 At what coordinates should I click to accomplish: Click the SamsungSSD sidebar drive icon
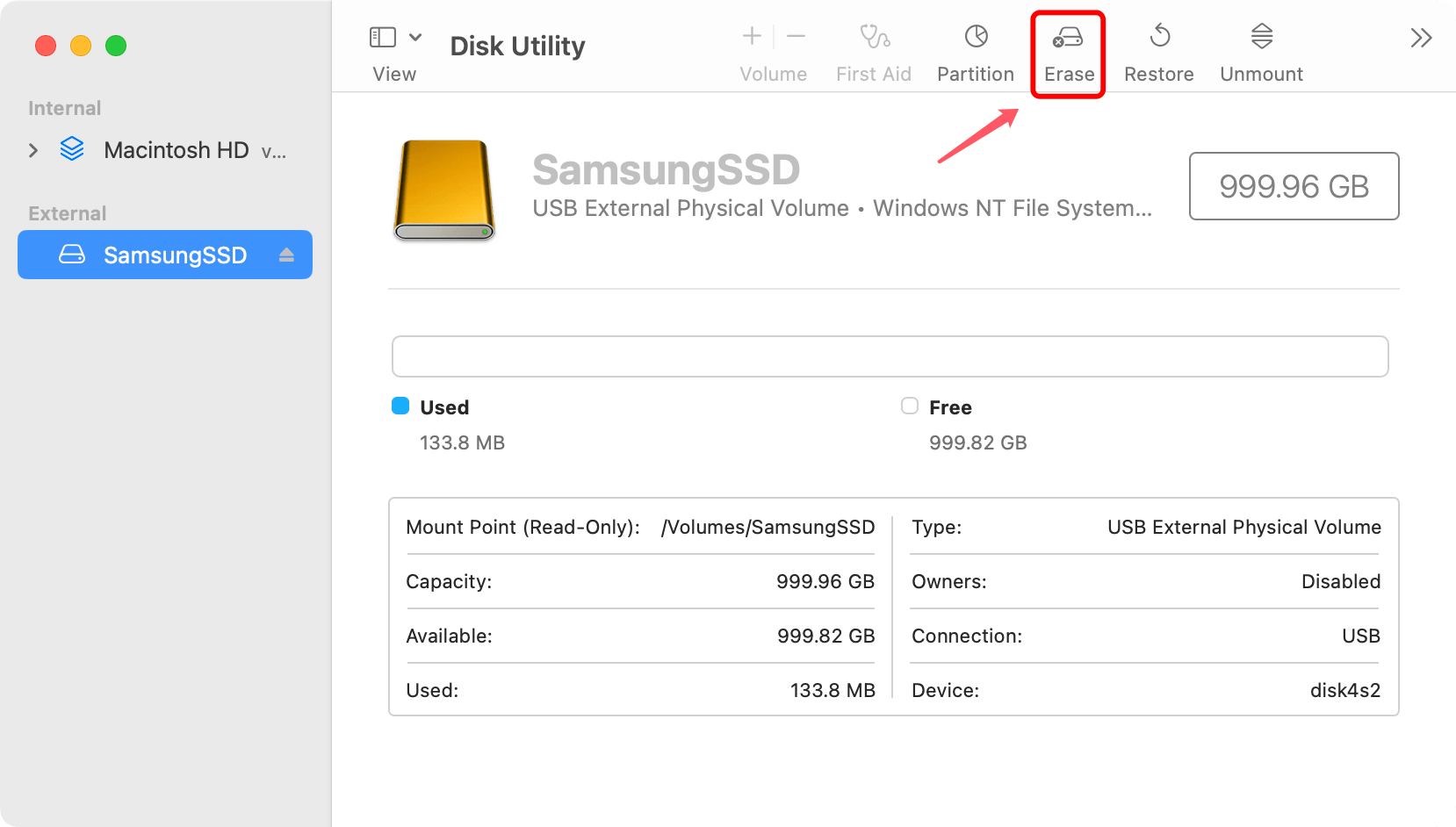pos(72,255)
